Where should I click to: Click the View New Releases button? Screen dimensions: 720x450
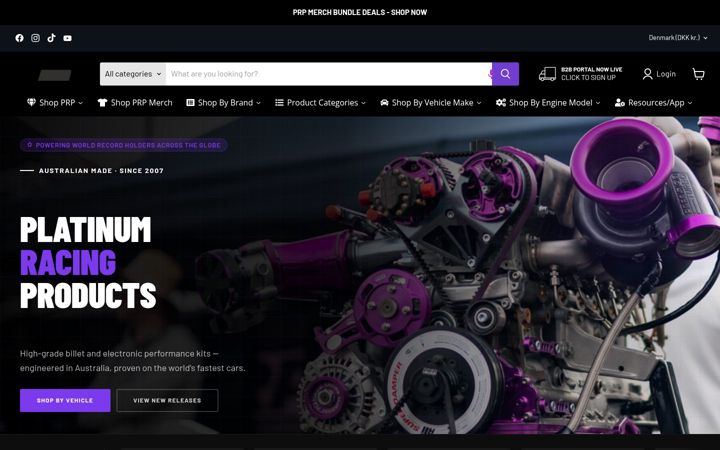[x=167, y=400]
